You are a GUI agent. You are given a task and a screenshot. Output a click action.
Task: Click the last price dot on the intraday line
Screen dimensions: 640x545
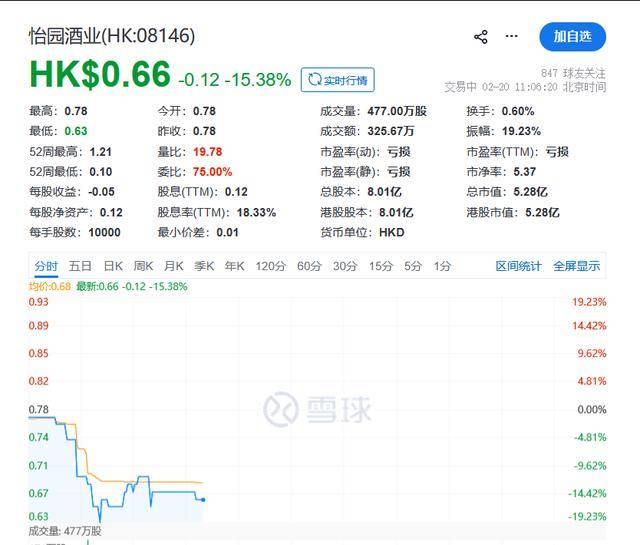[x=203, y=499]
